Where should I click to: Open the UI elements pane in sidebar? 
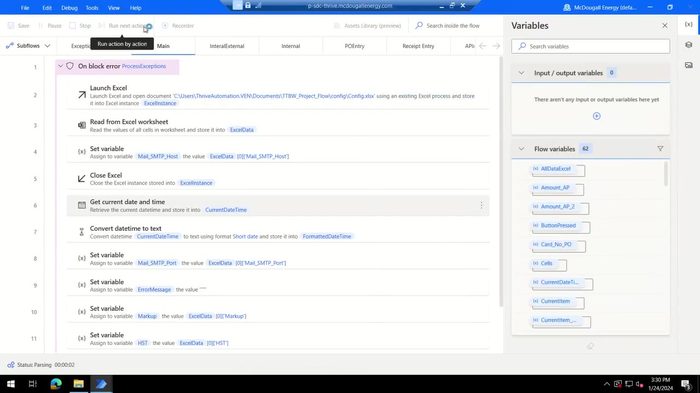(x=688, y=45)
